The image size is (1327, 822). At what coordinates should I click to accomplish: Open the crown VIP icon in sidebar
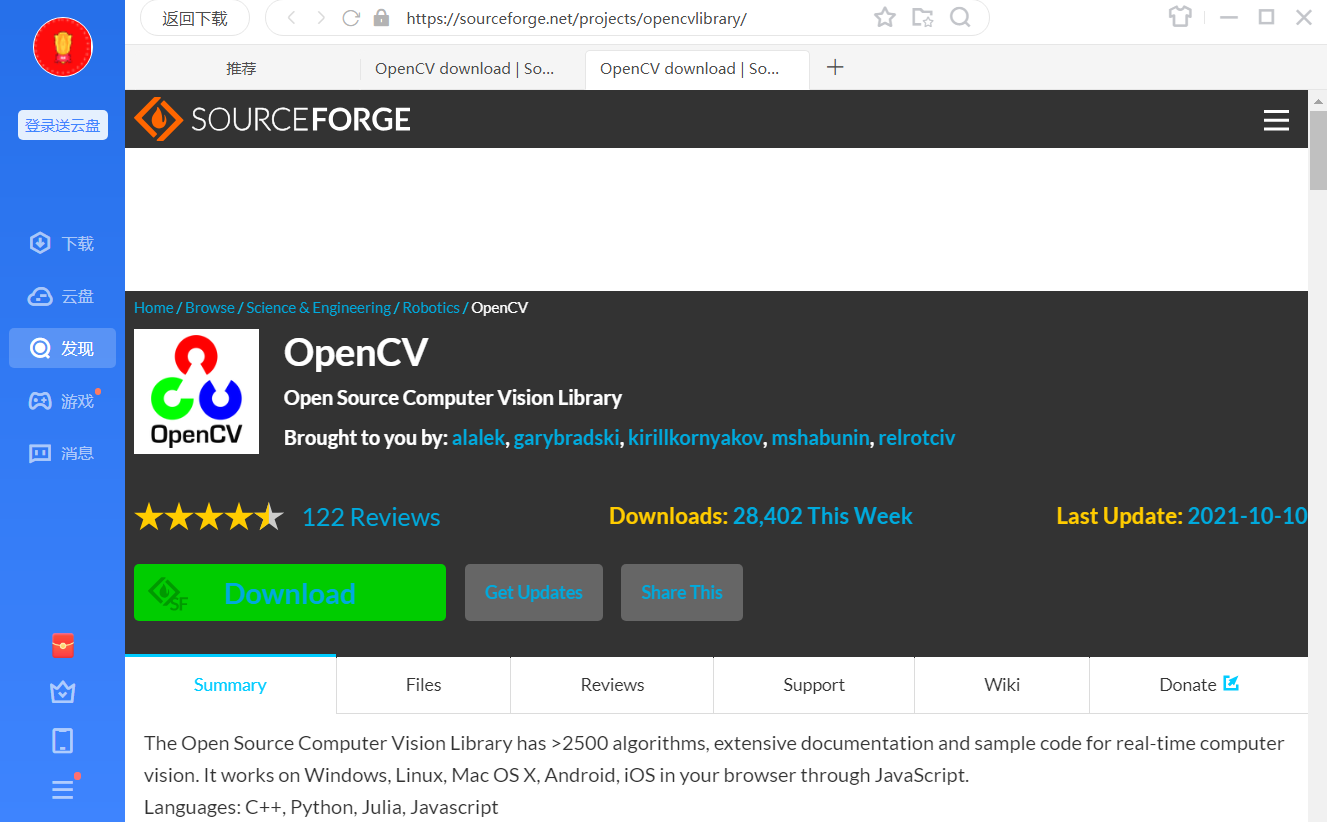[x=63, y=692]
